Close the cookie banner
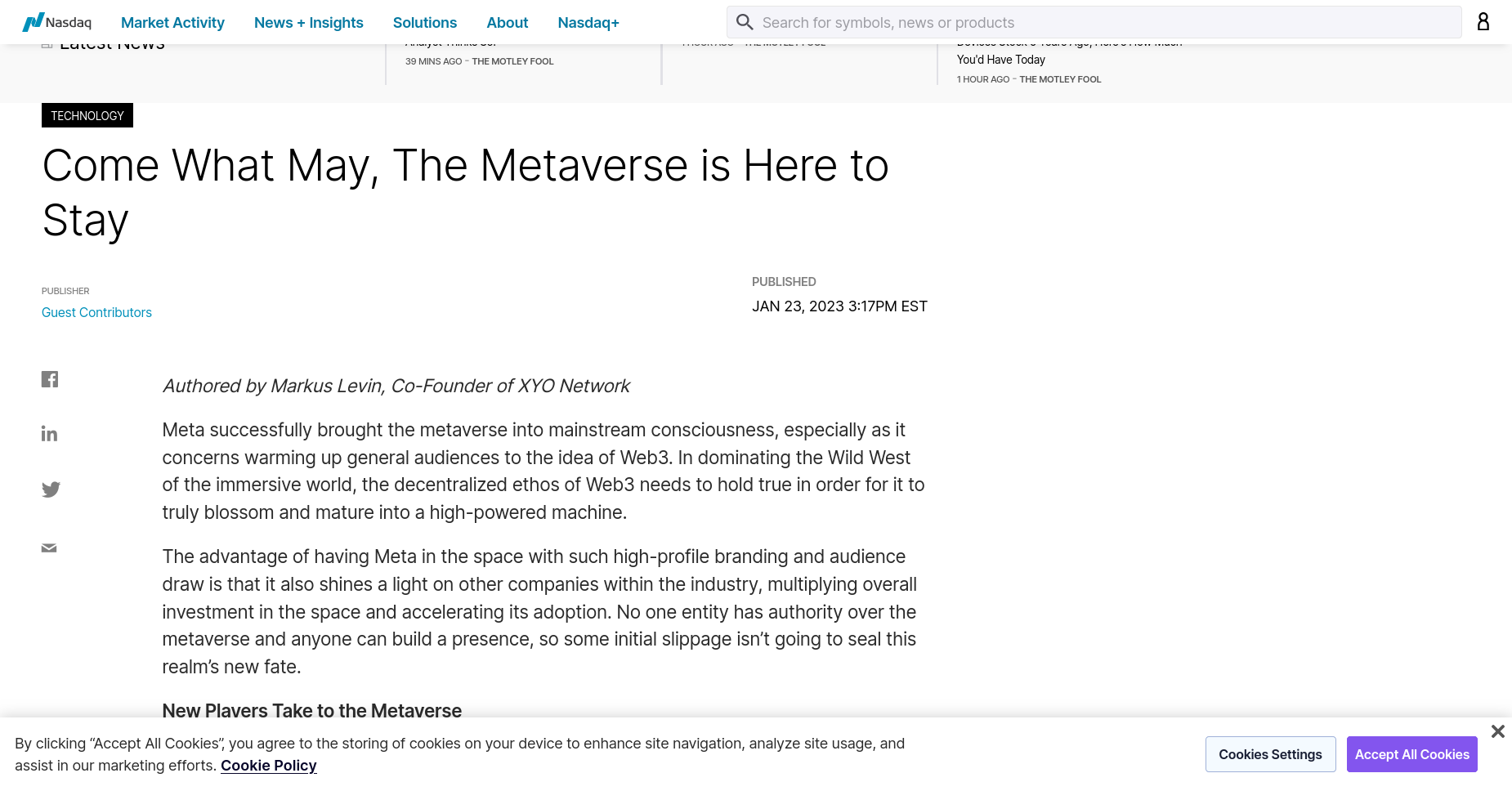 pyautogui.click(x=1497, y=731)
